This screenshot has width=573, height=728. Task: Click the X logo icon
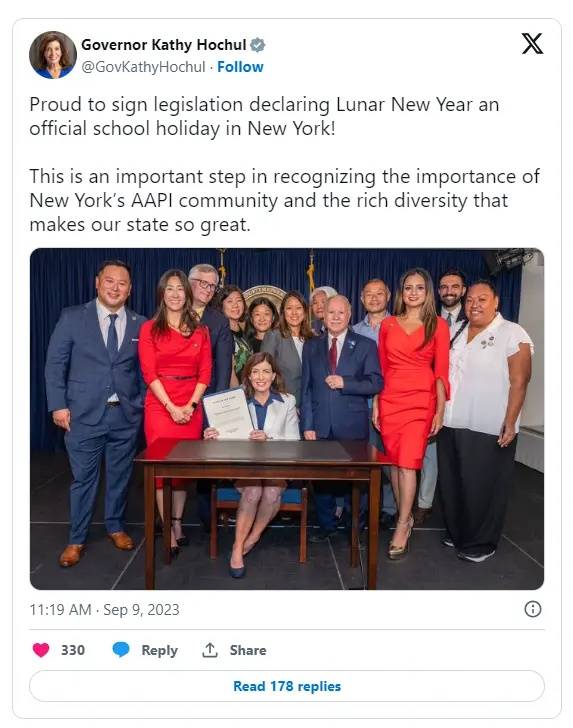tap(532, 44)
